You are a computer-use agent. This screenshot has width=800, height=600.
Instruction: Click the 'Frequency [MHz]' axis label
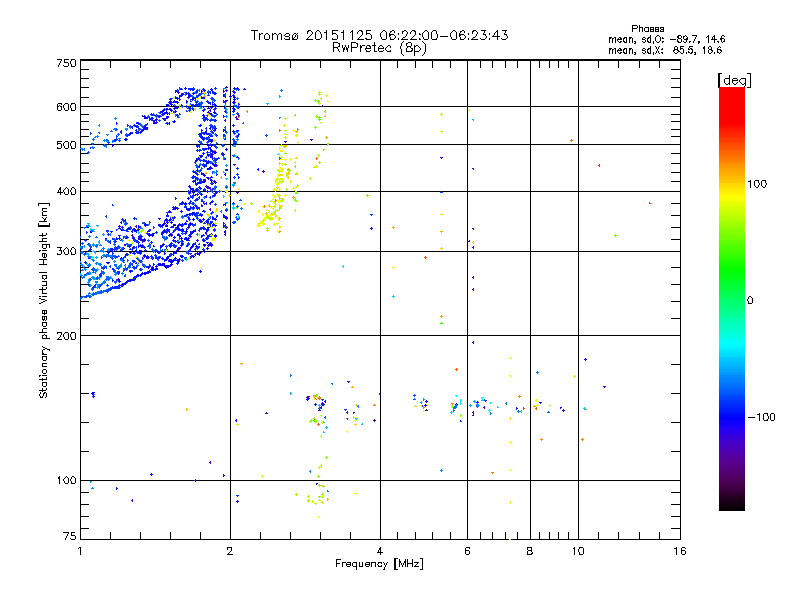pos(379,564)
